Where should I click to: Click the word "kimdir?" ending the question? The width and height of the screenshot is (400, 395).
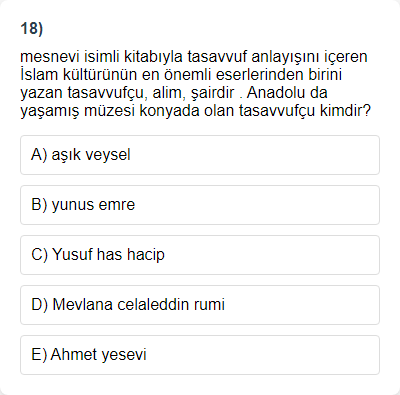tap(345, 110)
